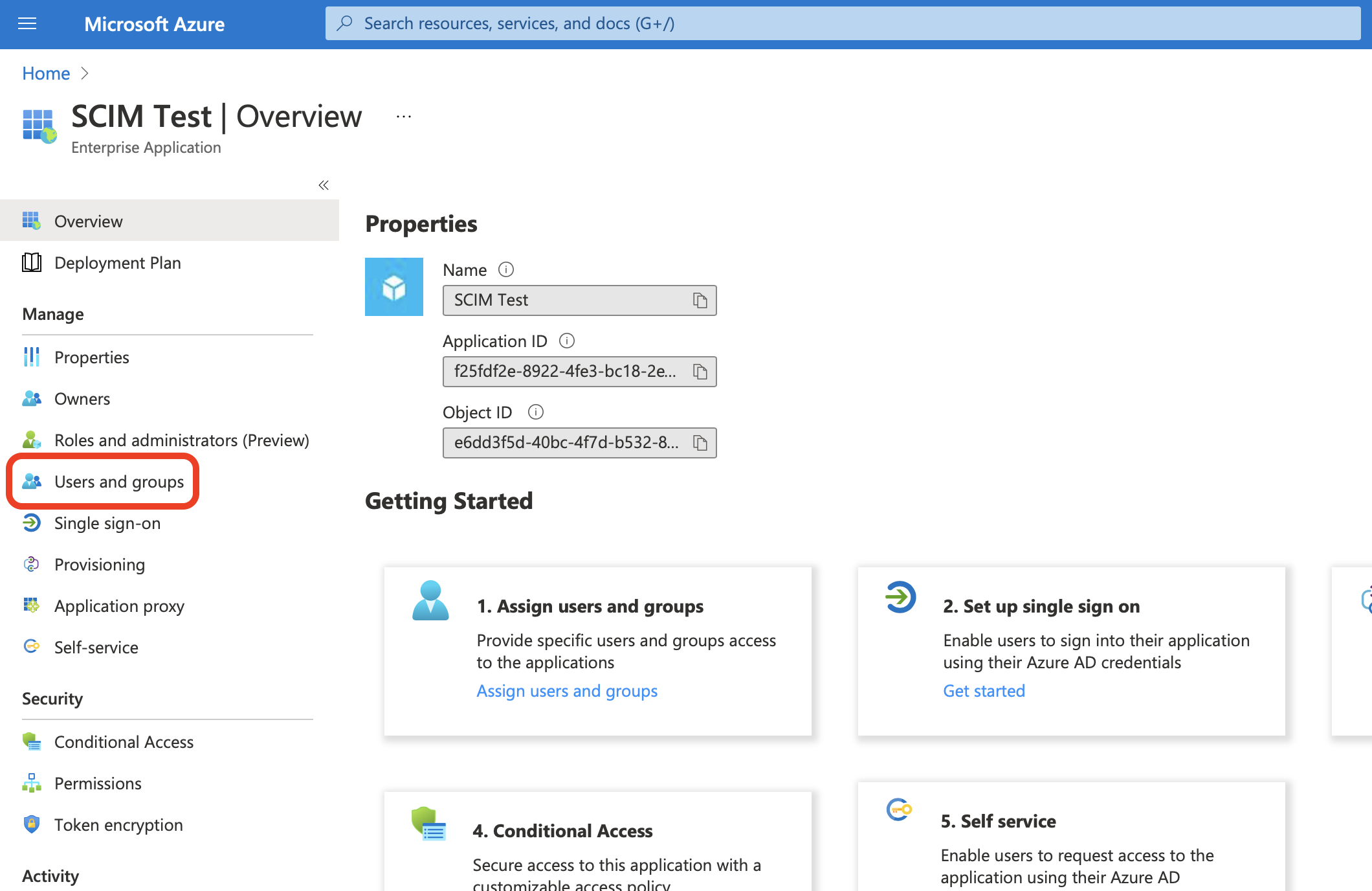This screenshot has height=891, width=1372.
Task: Click the Conditional Access card icon
Action: point(428,824)
